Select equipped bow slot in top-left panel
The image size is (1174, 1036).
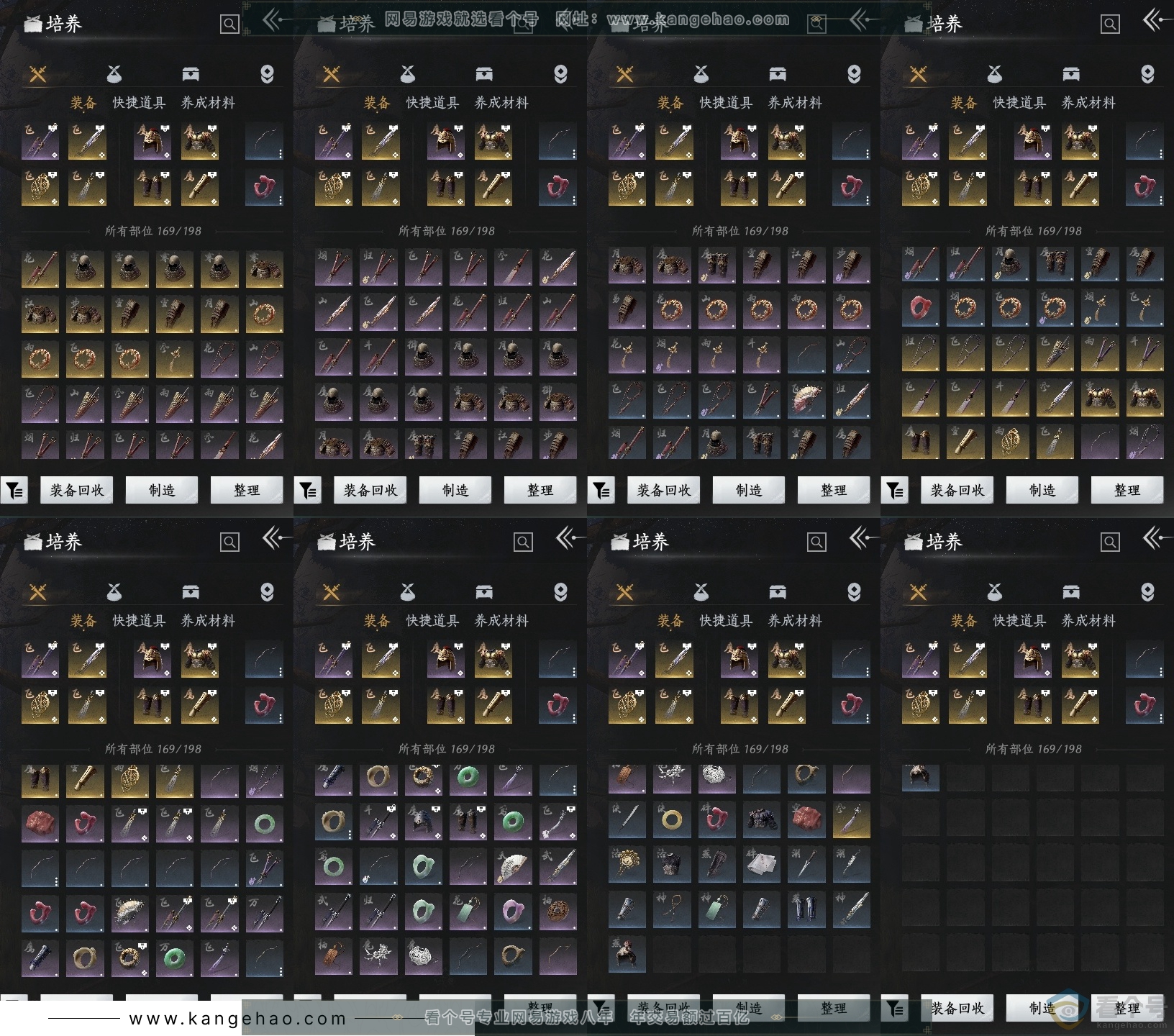[264, 142]
